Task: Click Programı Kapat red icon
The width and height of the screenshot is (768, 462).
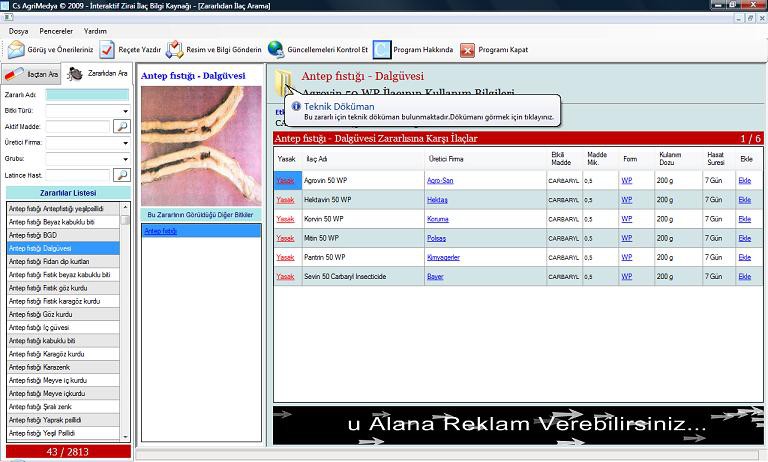Action: [x=467, y=50]
